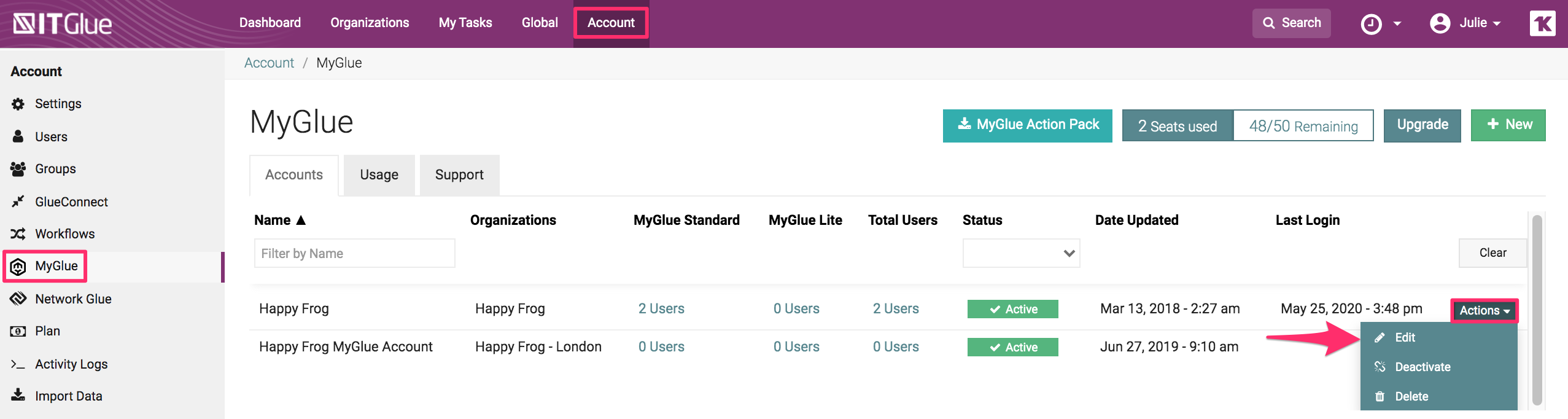Open Groups via its people icon
This screenshot has width=1568, height=419.
[18, 169]
